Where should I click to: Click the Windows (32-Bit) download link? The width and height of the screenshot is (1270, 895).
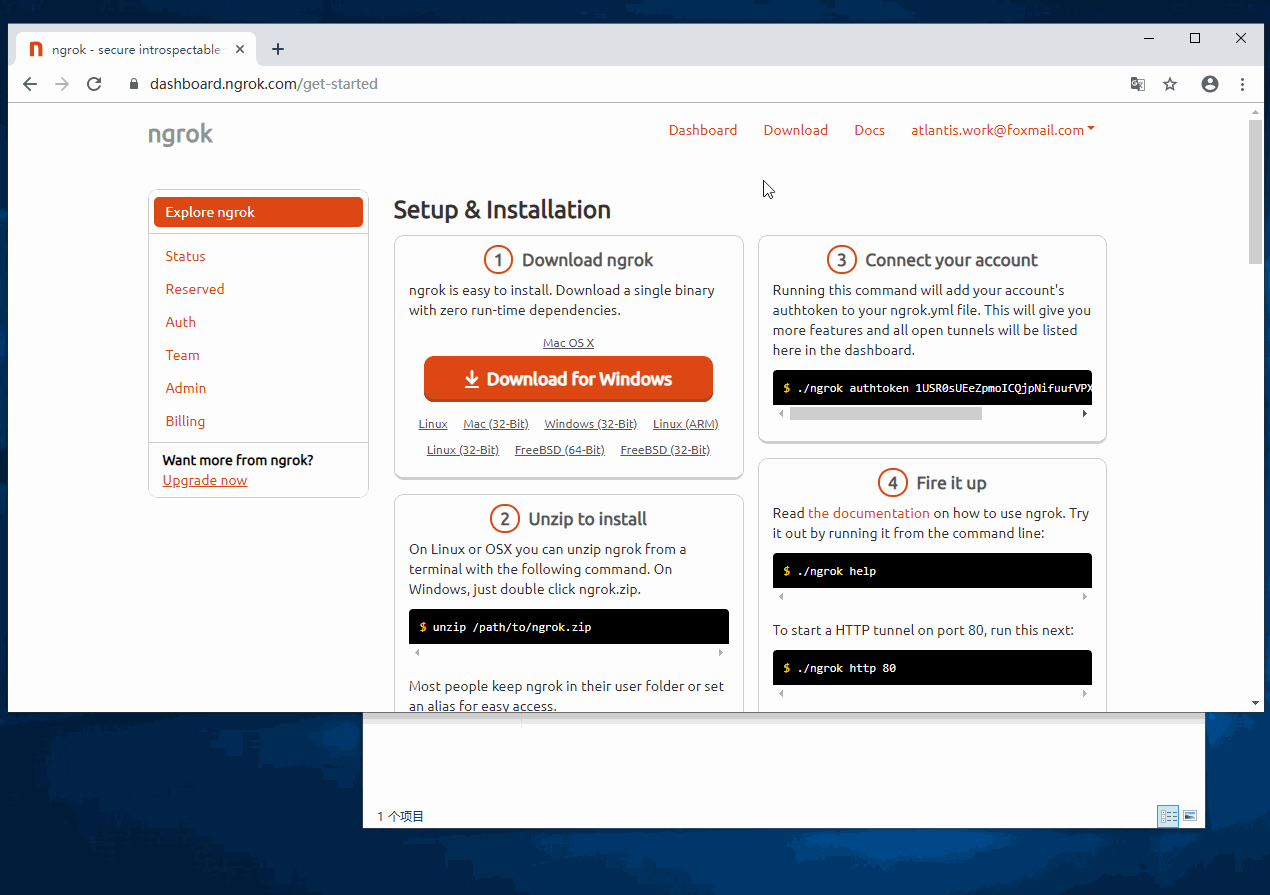click(x=590, y=424)
